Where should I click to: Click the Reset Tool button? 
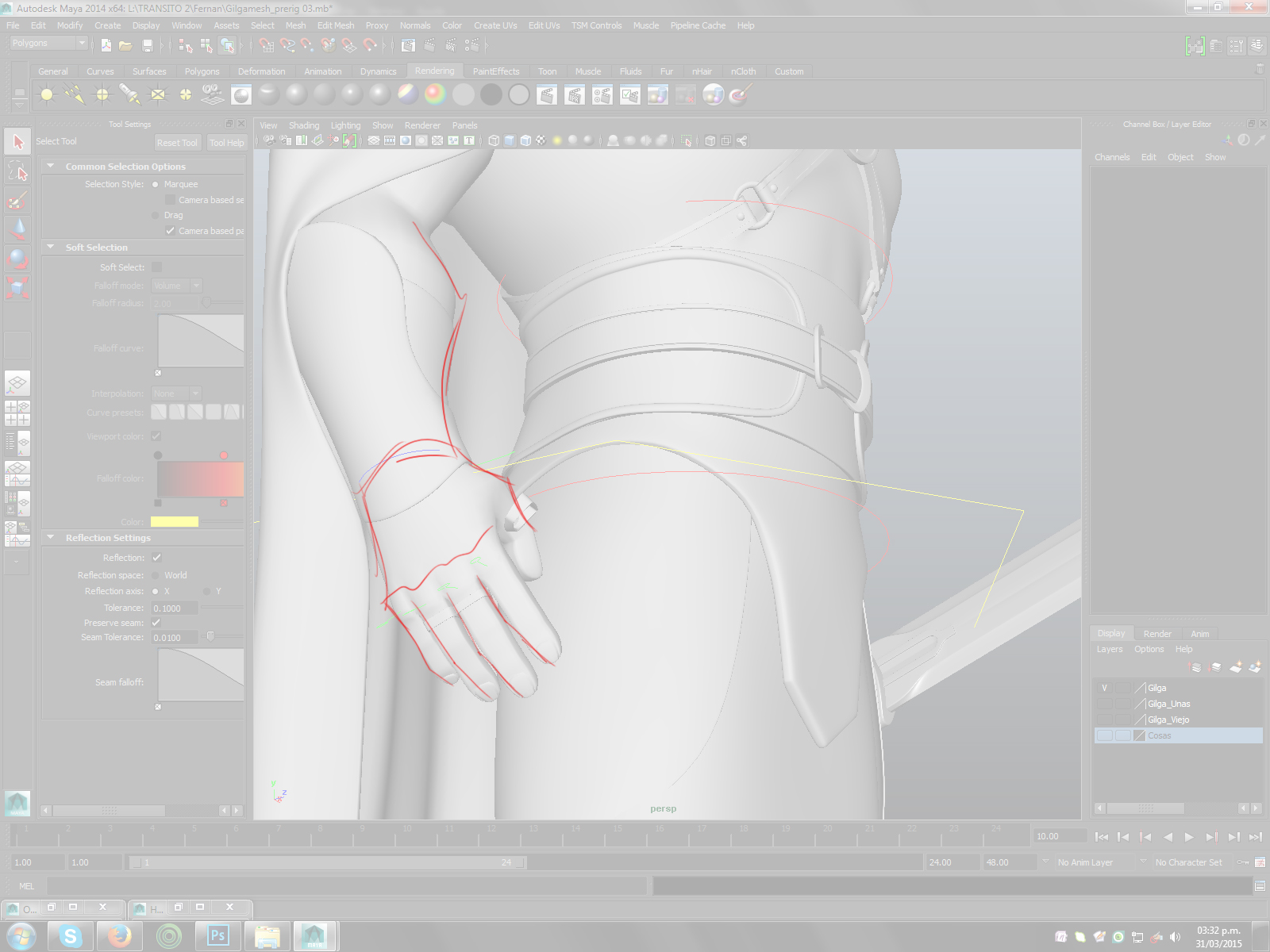pyautogui.click(x=176, y=143)
